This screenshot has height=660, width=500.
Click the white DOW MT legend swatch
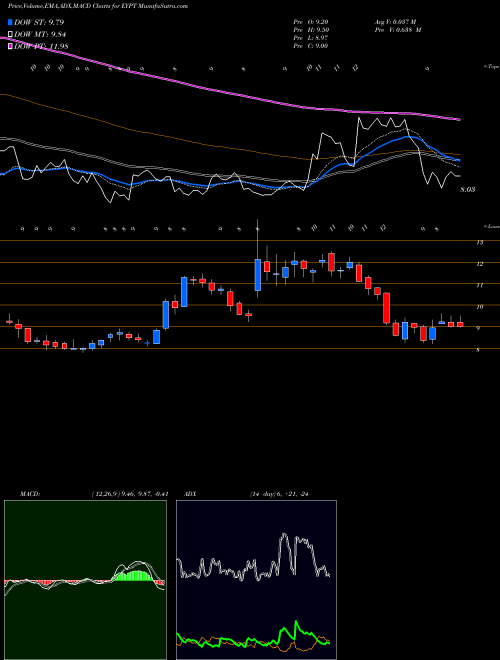click(x=10, y=35)
